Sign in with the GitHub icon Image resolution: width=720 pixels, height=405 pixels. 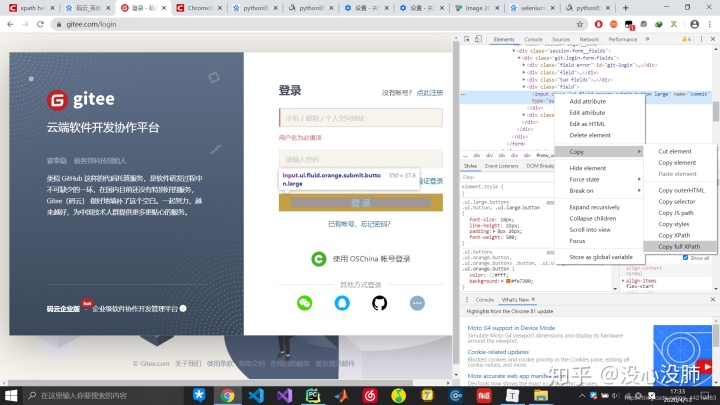point(379,303)
